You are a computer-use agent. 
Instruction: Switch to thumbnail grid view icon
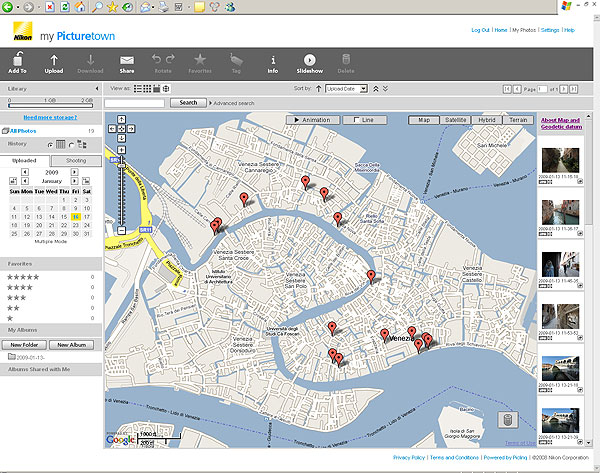(147, 89)
